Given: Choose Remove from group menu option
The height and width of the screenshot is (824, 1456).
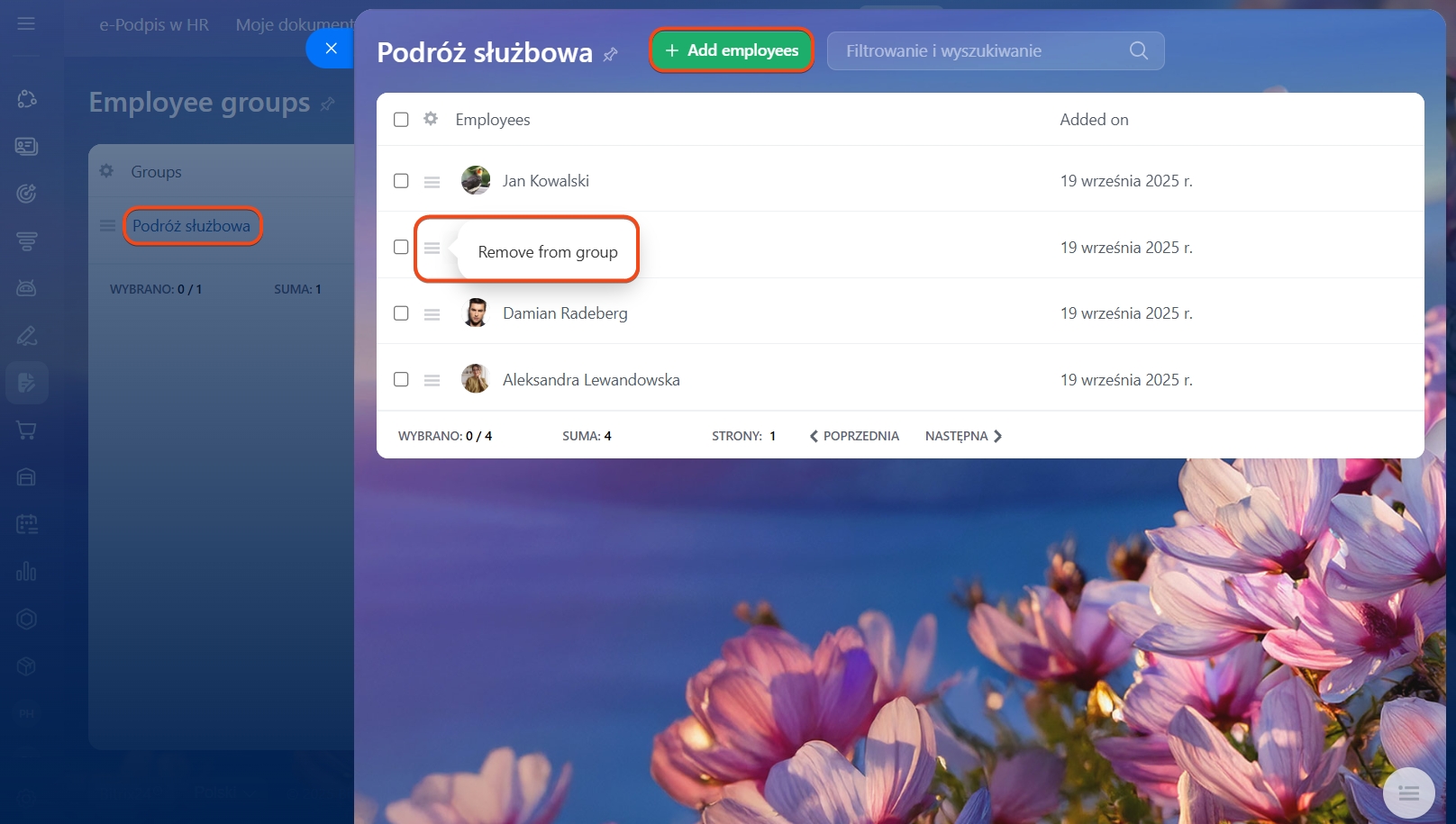Looking at the screenshot, I should 548,252.
